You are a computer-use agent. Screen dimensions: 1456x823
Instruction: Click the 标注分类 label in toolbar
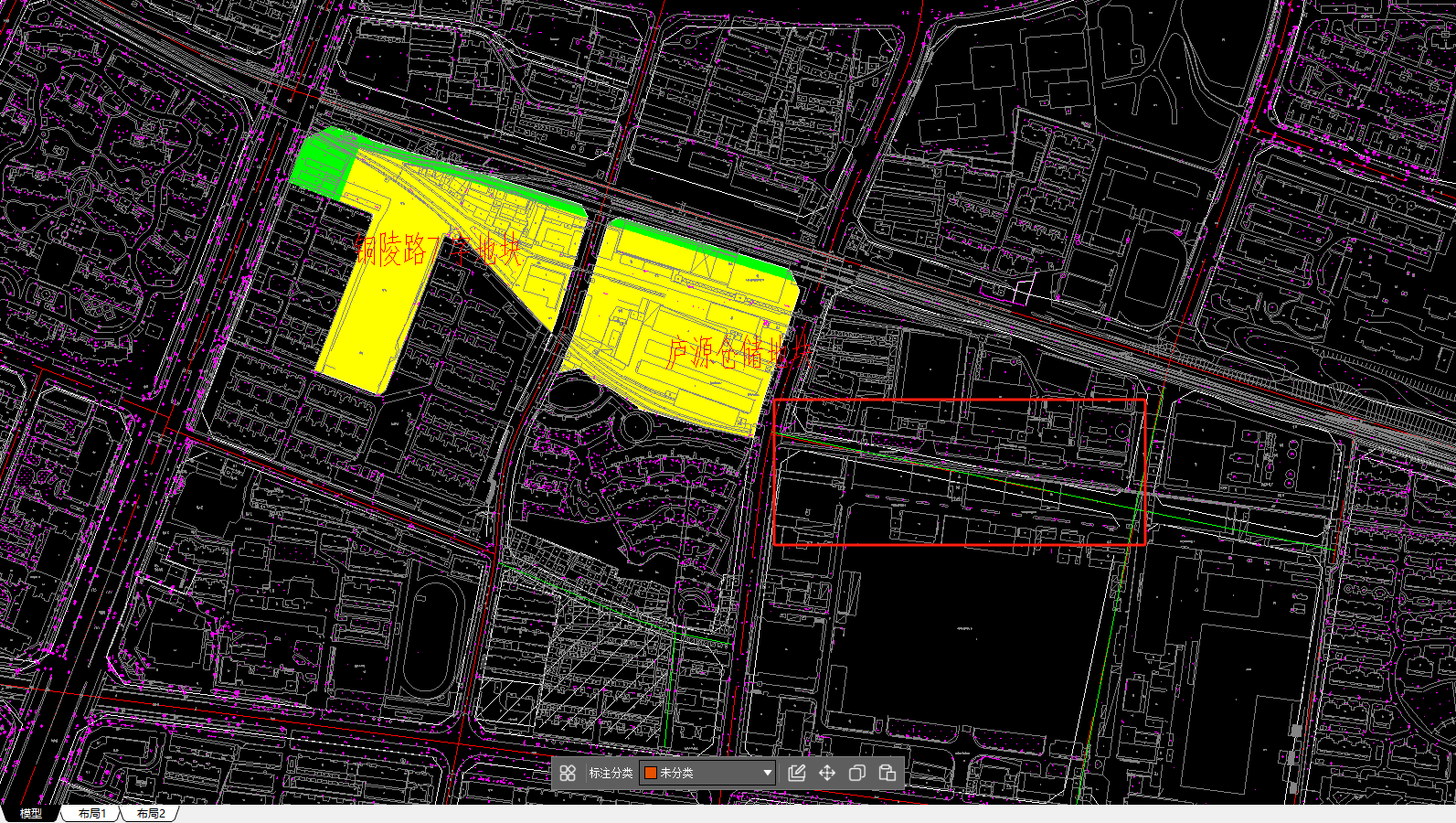point(611,773)
